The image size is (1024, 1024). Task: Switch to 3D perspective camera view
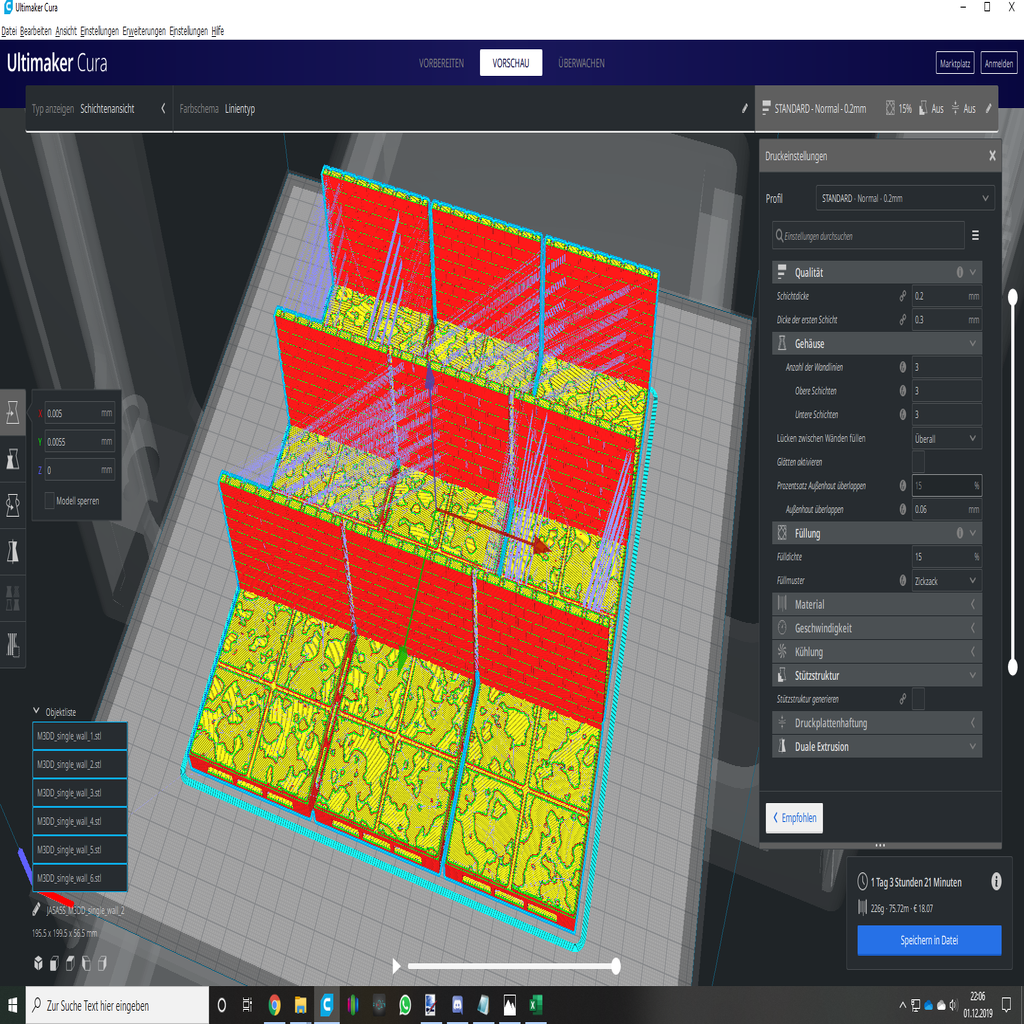point(39,963)
